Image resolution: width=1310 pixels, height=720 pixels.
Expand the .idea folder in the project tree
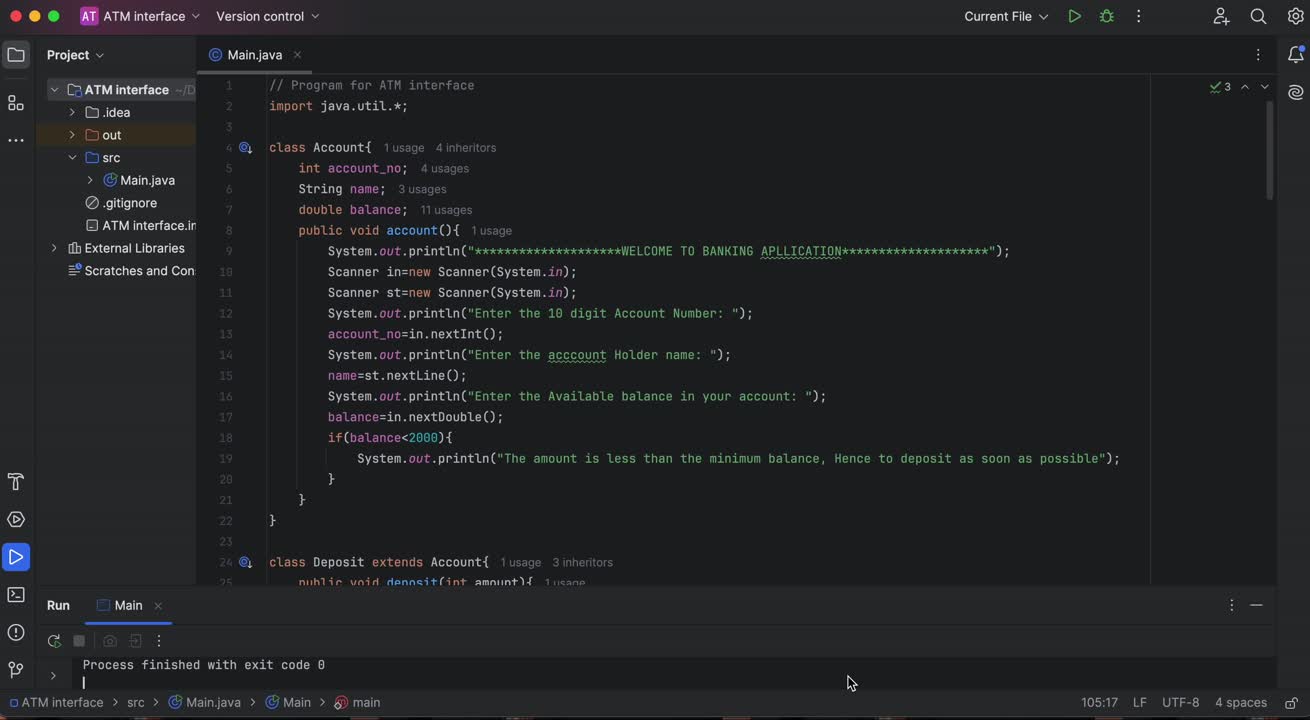[x=72, y=113]
